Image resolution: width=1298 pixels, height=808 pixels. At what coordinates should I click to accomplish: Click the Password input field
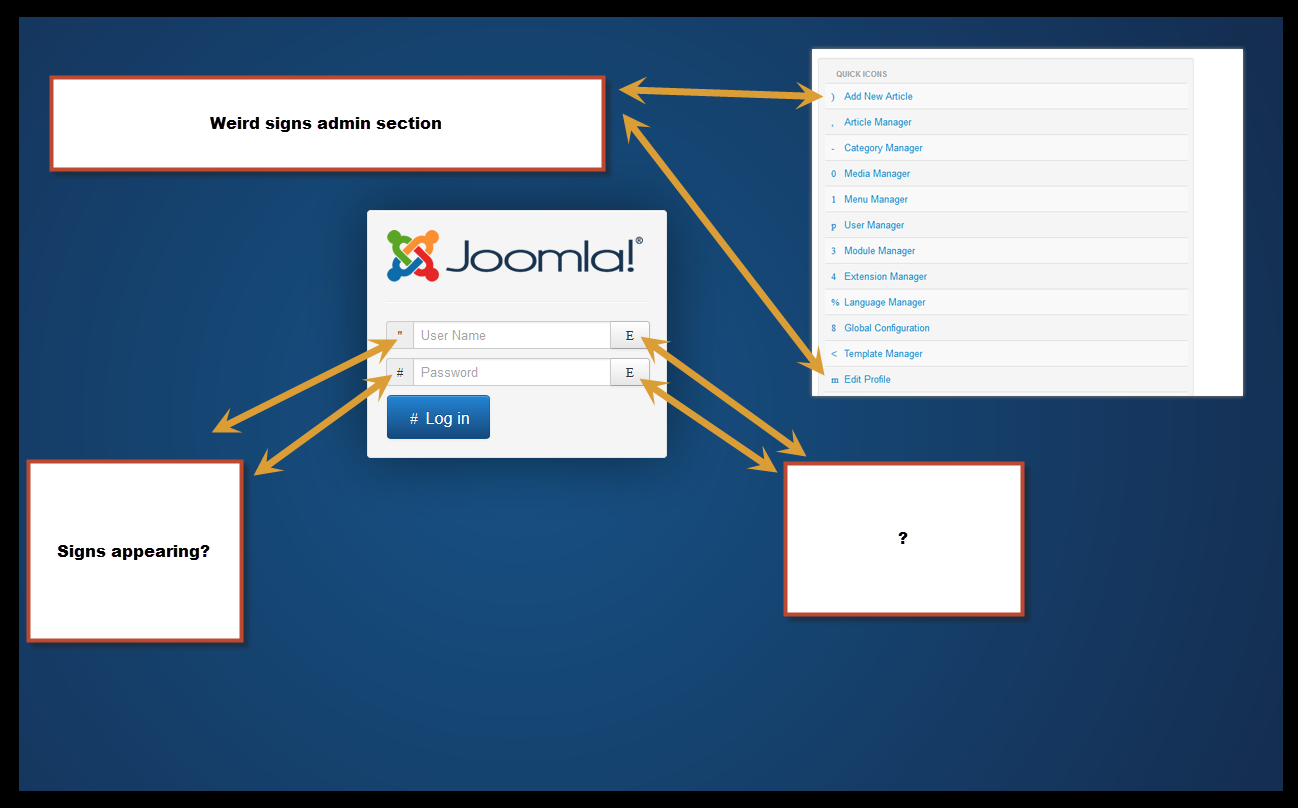512,372
